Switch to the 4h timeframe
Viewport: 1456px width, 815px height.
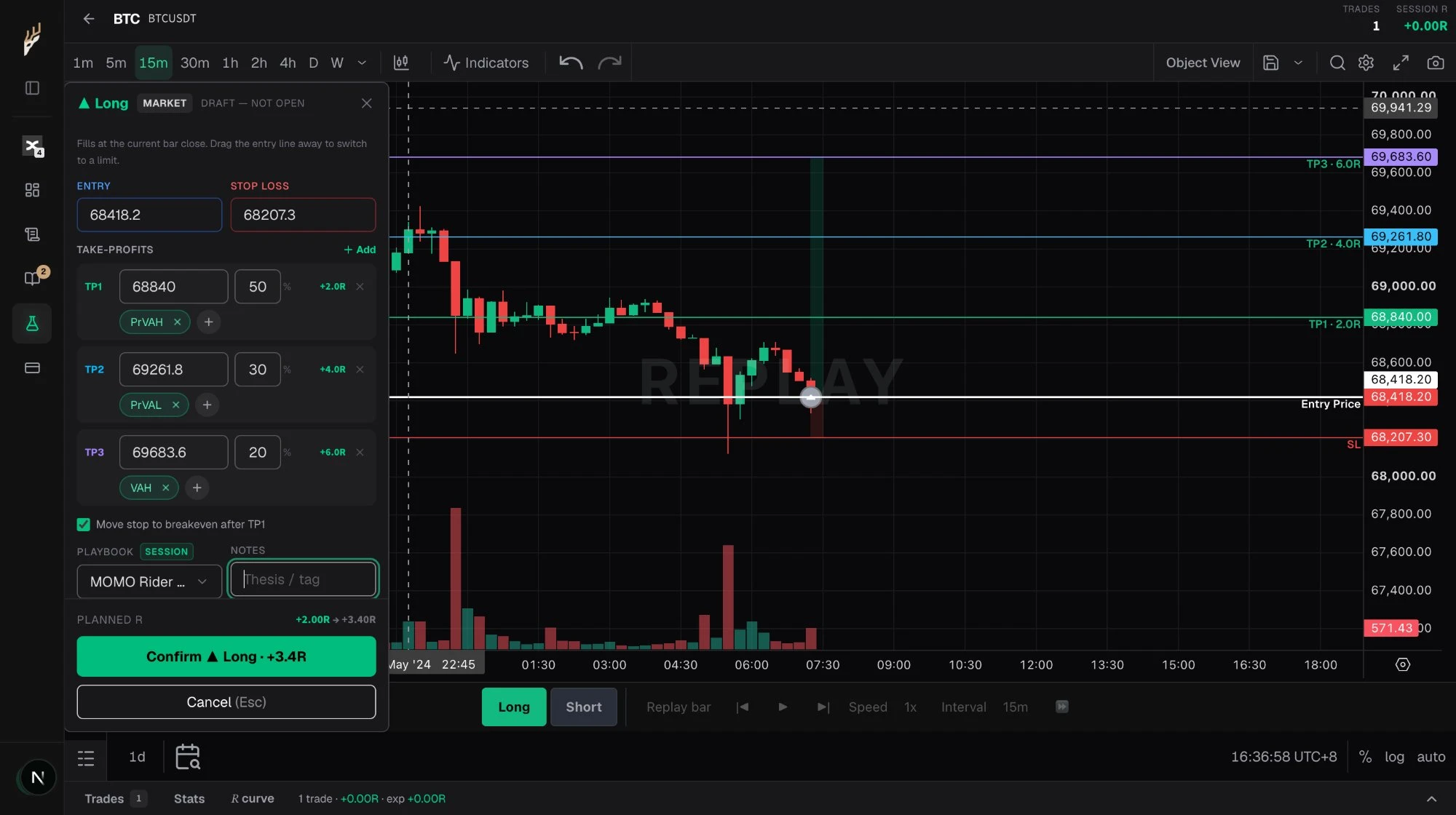pyautogui.click(x=288, y=63)
